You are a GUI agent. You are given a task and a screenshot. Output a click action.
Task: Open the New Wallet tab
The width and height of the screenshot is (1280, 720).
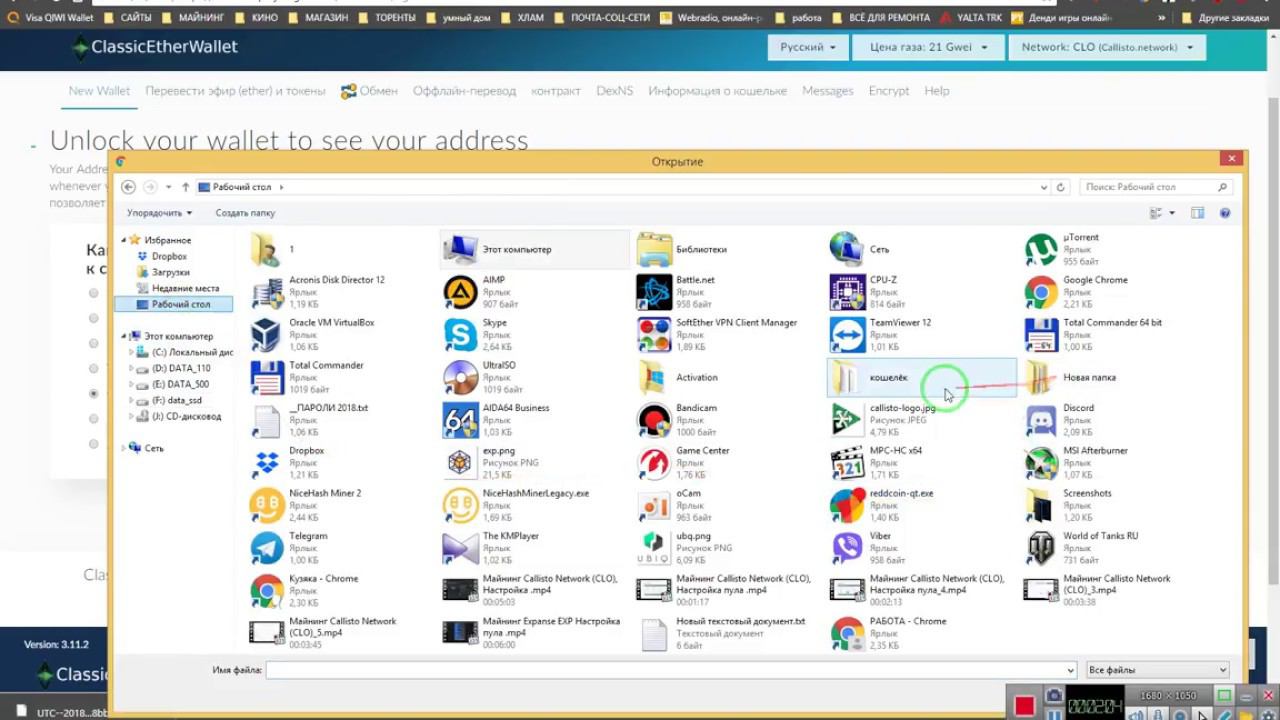tap(99, 91)
